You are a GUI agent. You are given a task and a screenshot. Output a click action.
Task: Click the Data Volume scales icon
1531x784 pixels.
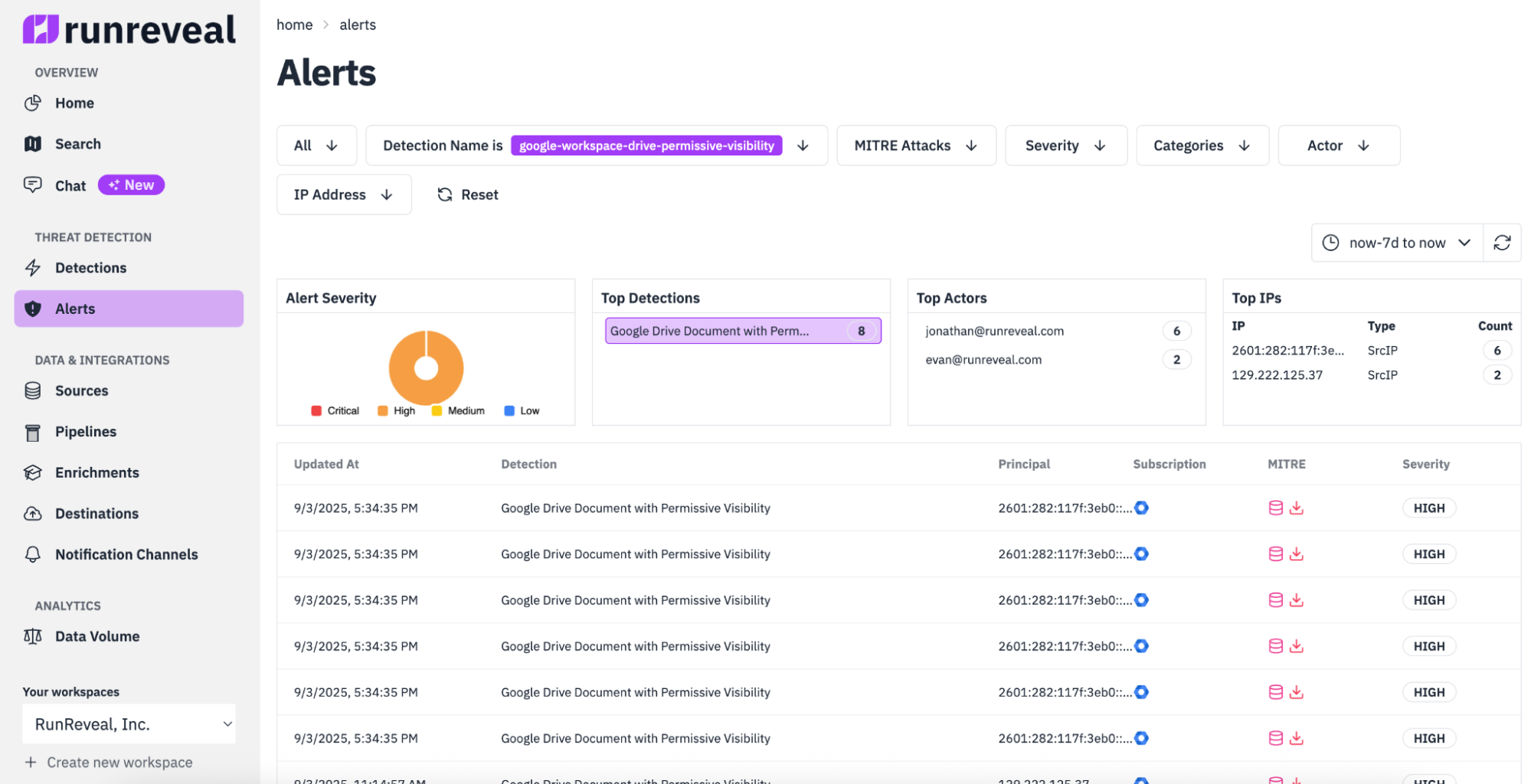33,636
